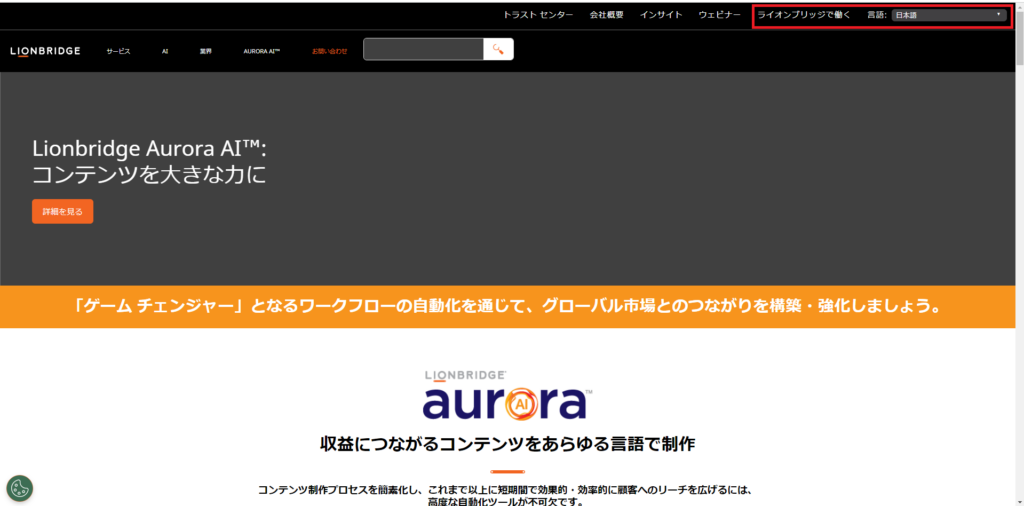Open the AI menu item
The height and width of the screenshot is (506, 1024).
point(165,51)
